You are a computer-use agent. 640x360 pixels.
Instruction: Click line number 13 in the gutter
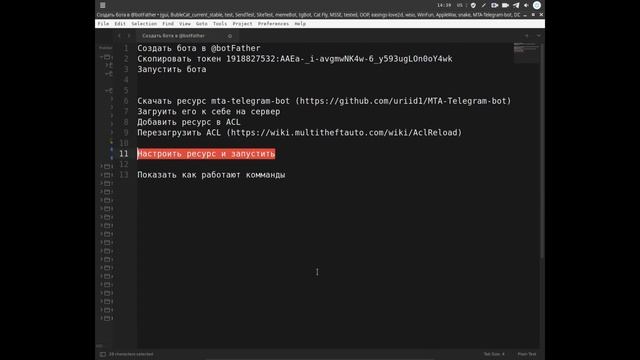(124, 175)
